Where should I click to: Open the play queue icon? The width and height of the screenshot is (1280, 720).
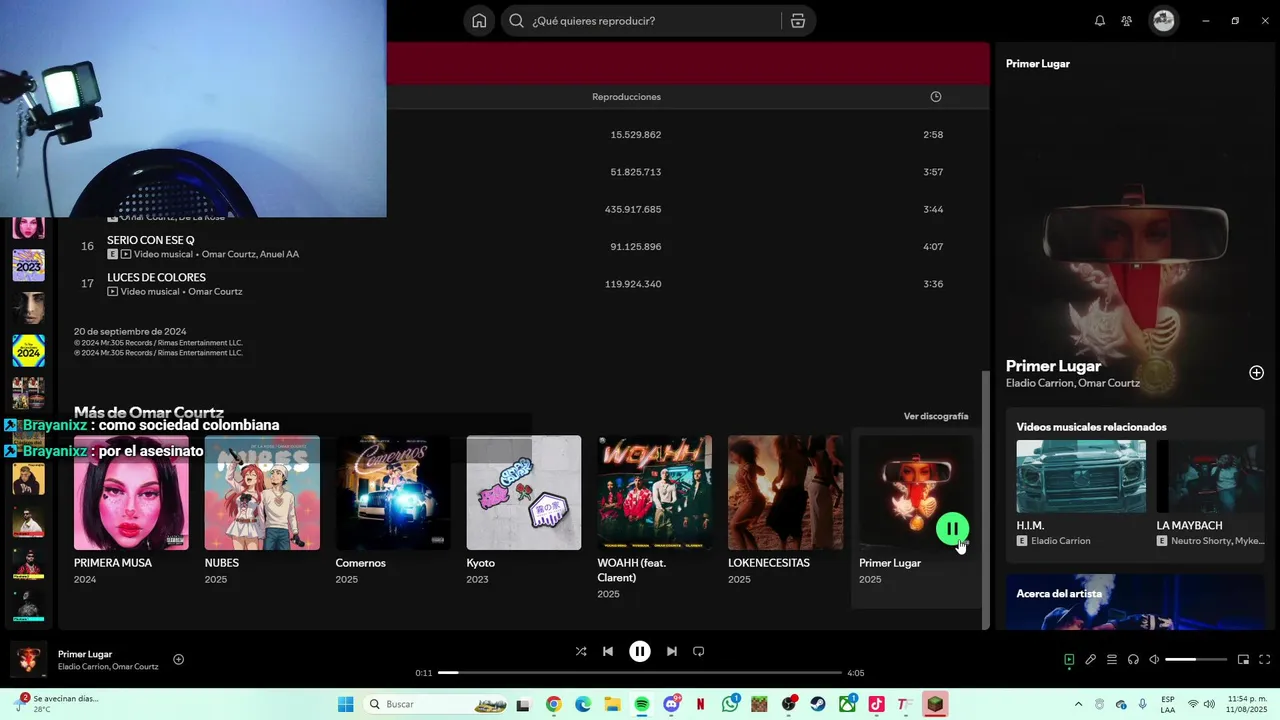(1112, 659)
